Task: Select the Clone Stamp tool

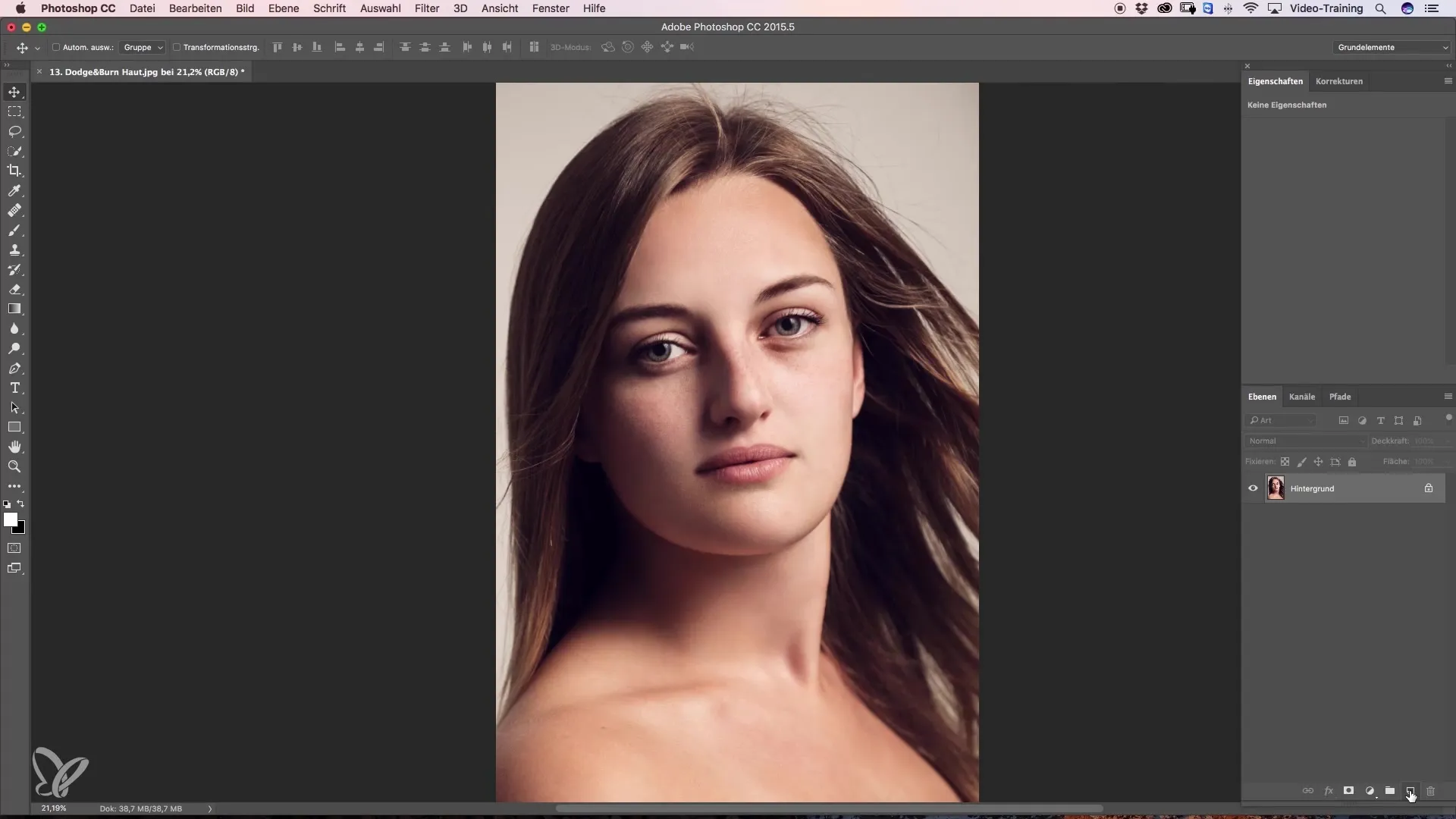Action: pyautogui.click(x=14, y=249)
